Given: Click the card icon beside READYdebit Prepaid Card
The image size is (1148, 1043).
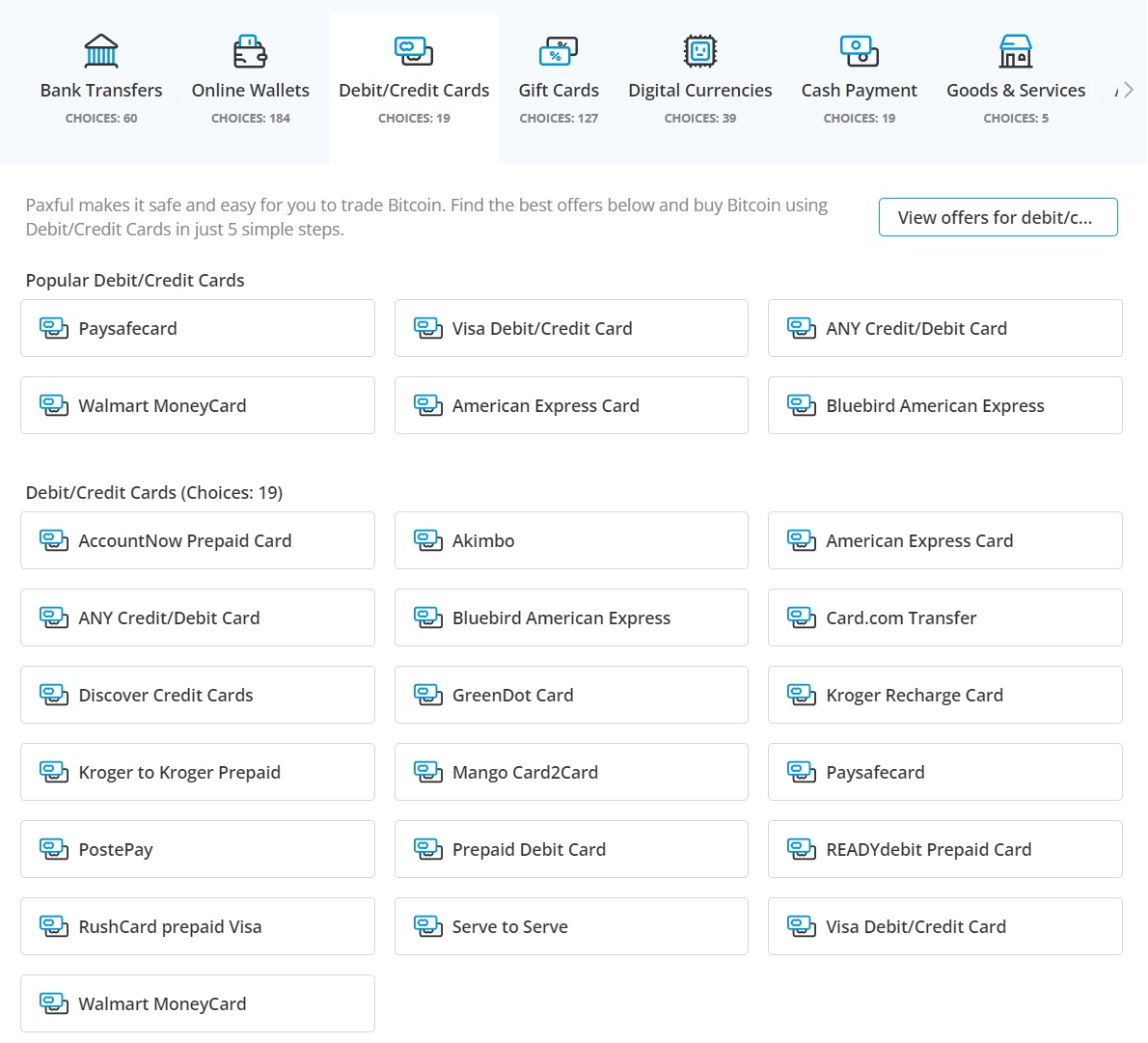Looking at the screenshot, I should pyautogui.click(x=801, y=849).
